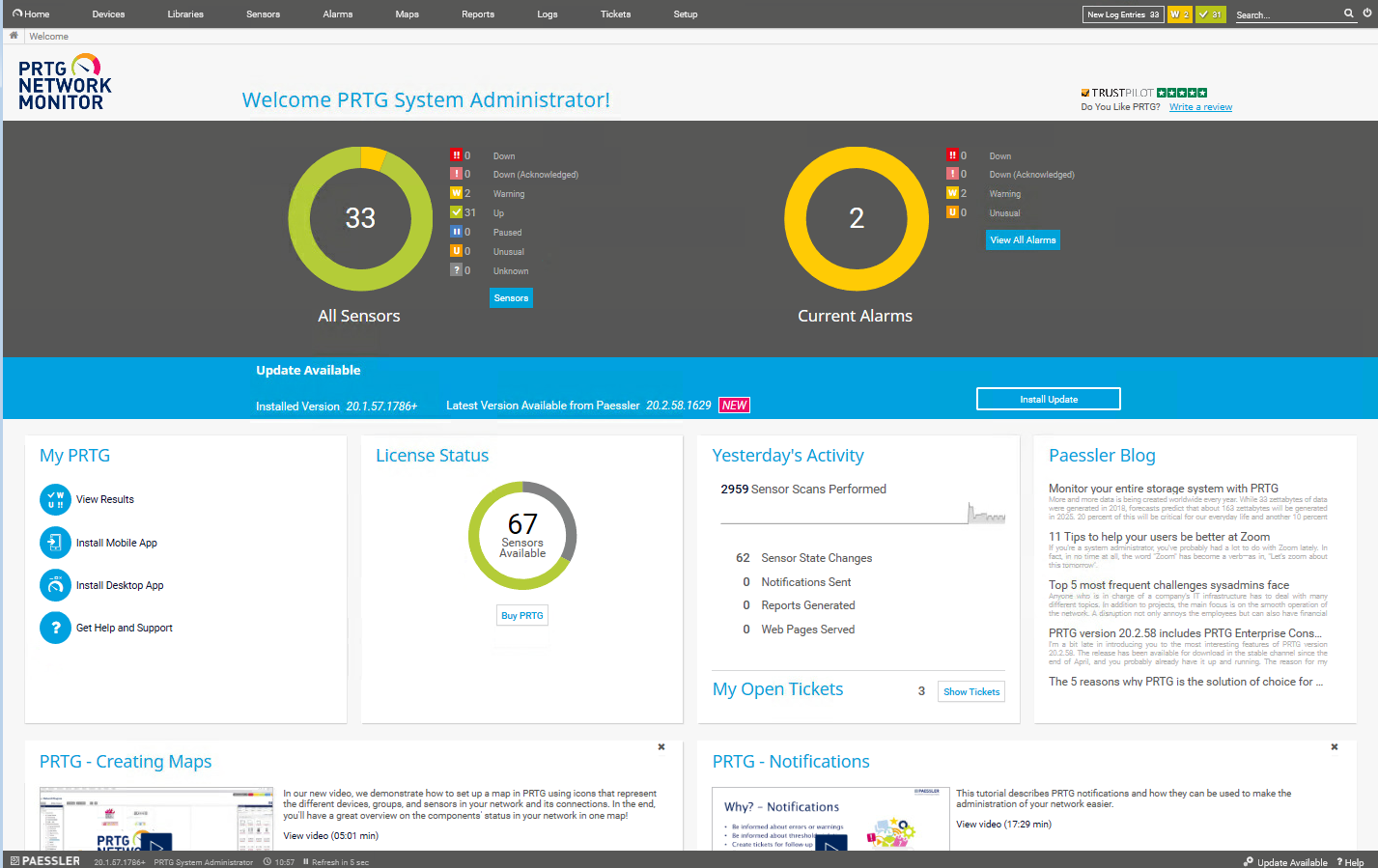This screenshot has width=1378, height=868.
Task: Open the 11 Tips Zoom blog article
Action: [1159, 537]
